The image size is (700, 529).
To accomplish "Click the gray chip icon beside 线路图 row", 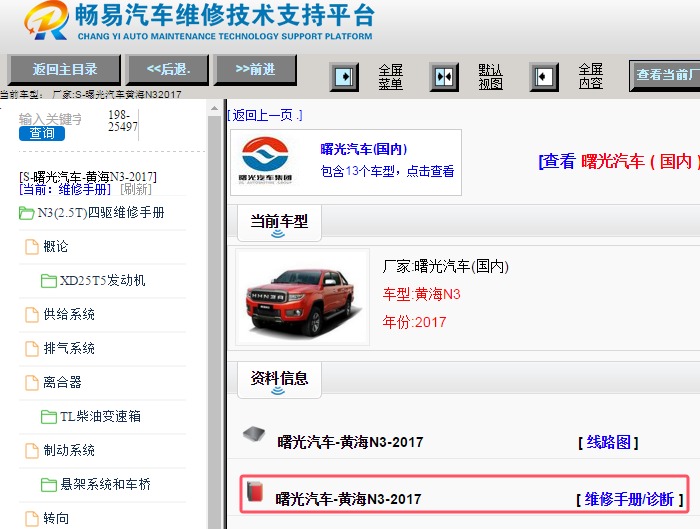I will (254, 434).
